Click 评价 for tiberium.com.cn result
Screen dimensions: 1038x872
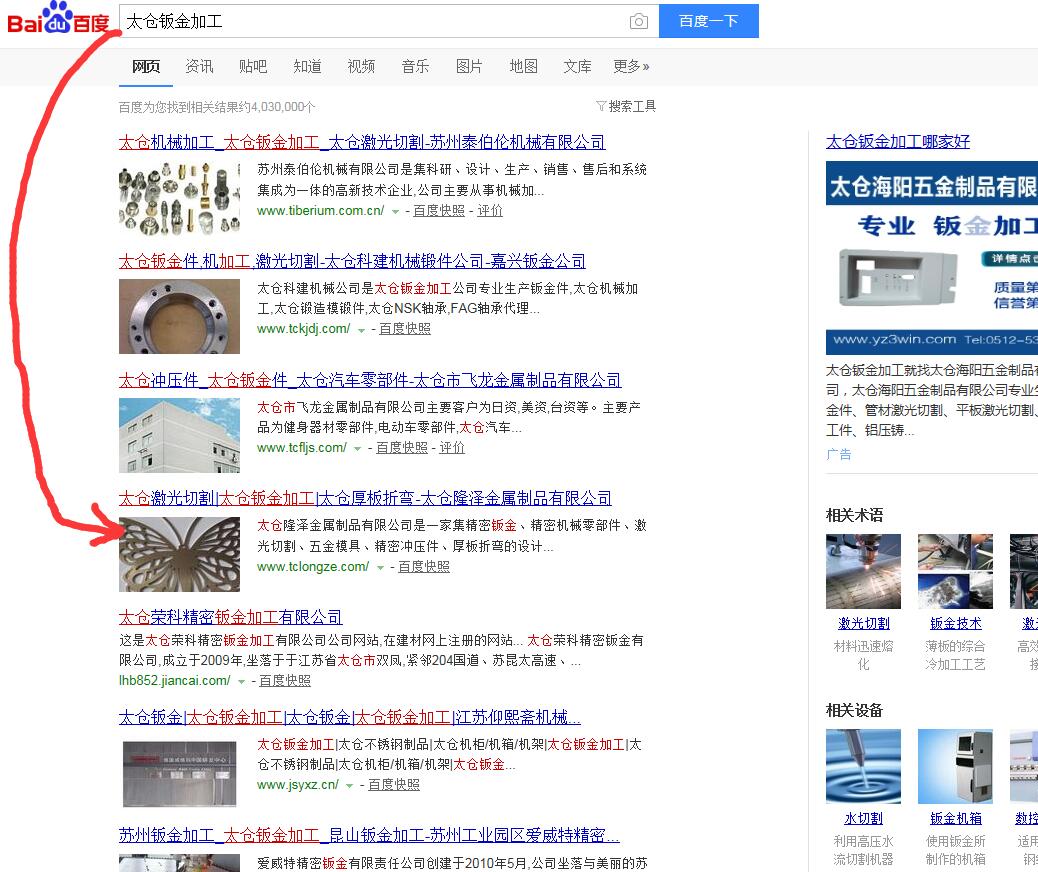click(x=490, y=211)
